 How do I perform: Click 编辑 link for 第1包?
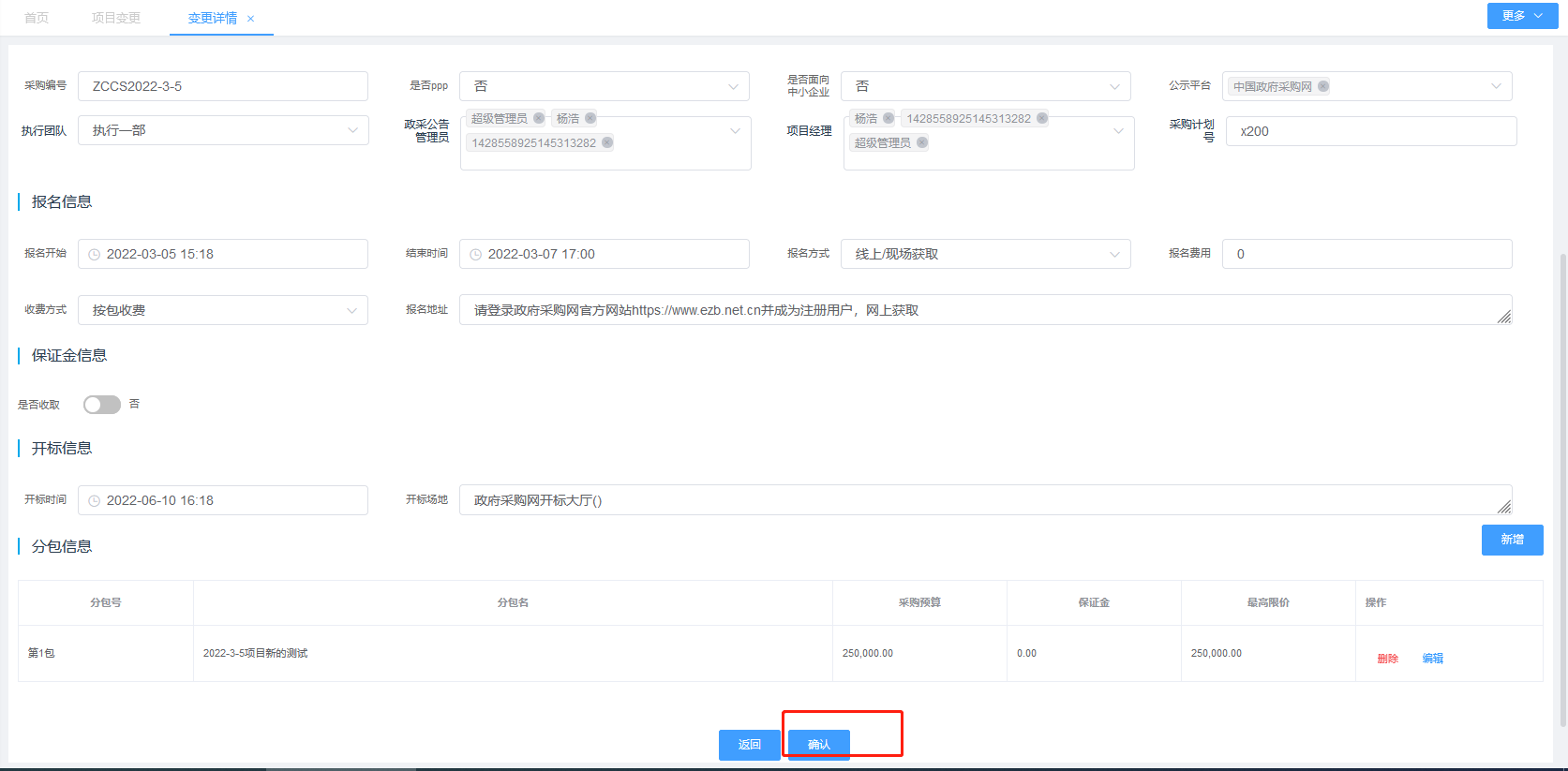coord(1432,659)
